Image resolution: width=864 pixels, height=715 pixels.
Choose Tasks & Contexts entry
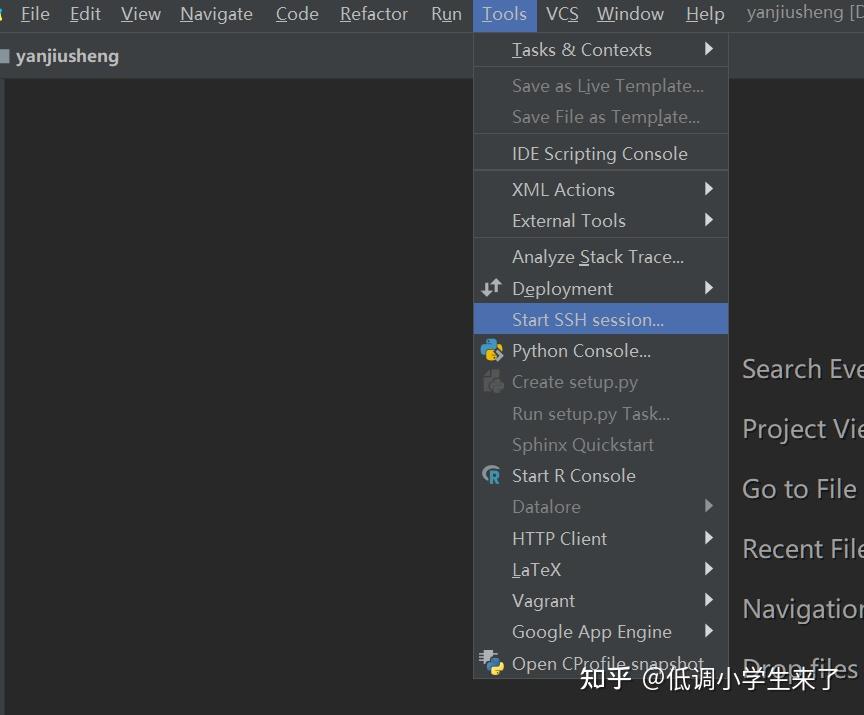coord(601,50)
